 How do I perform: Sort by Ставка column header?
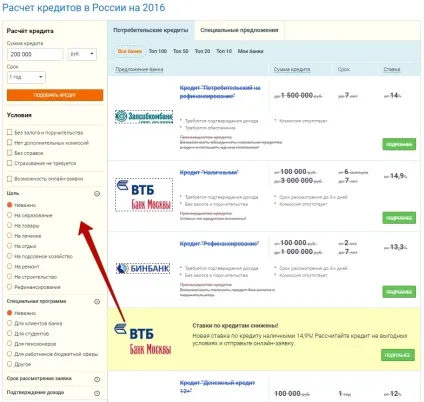point(392,69)
